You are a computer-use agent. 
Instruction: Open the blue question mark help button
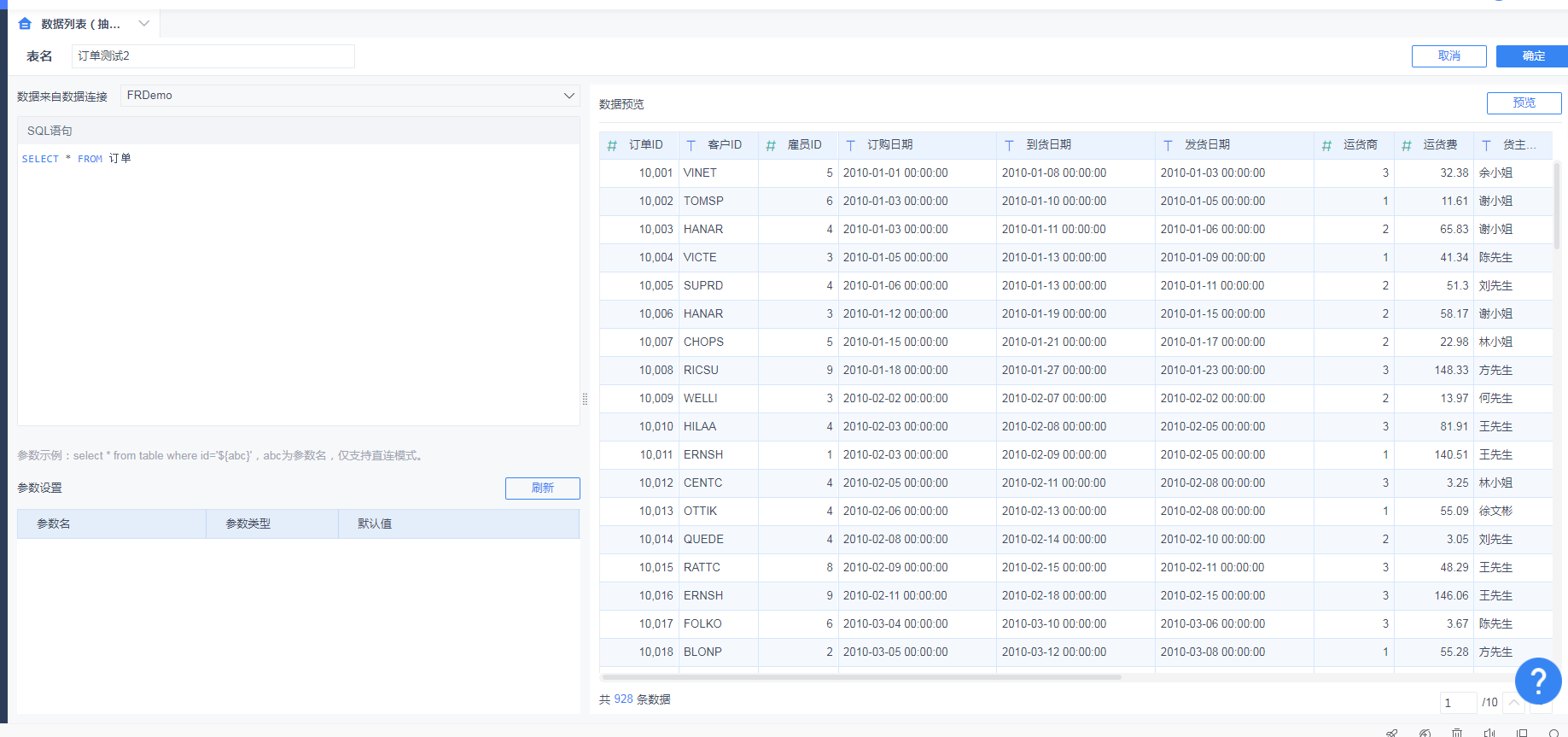pyautogui.click(x=1538, y=681)
